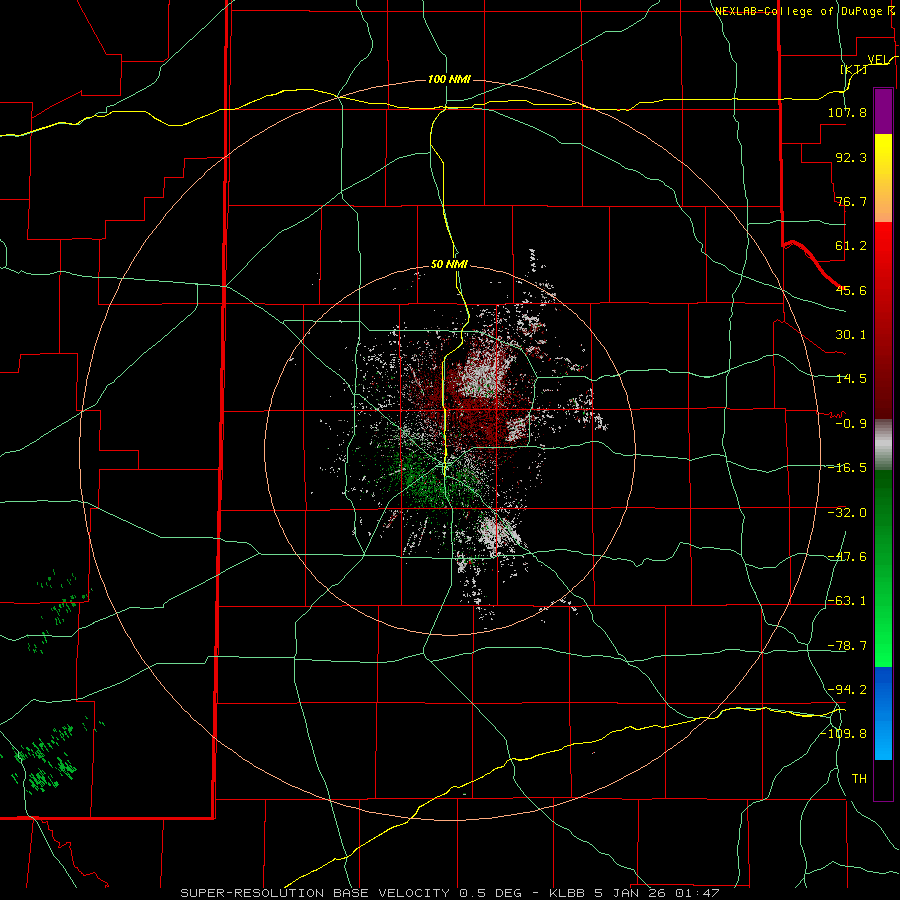
Task: Click the 61.2 velocity scale value
Action: coord(851,246)
